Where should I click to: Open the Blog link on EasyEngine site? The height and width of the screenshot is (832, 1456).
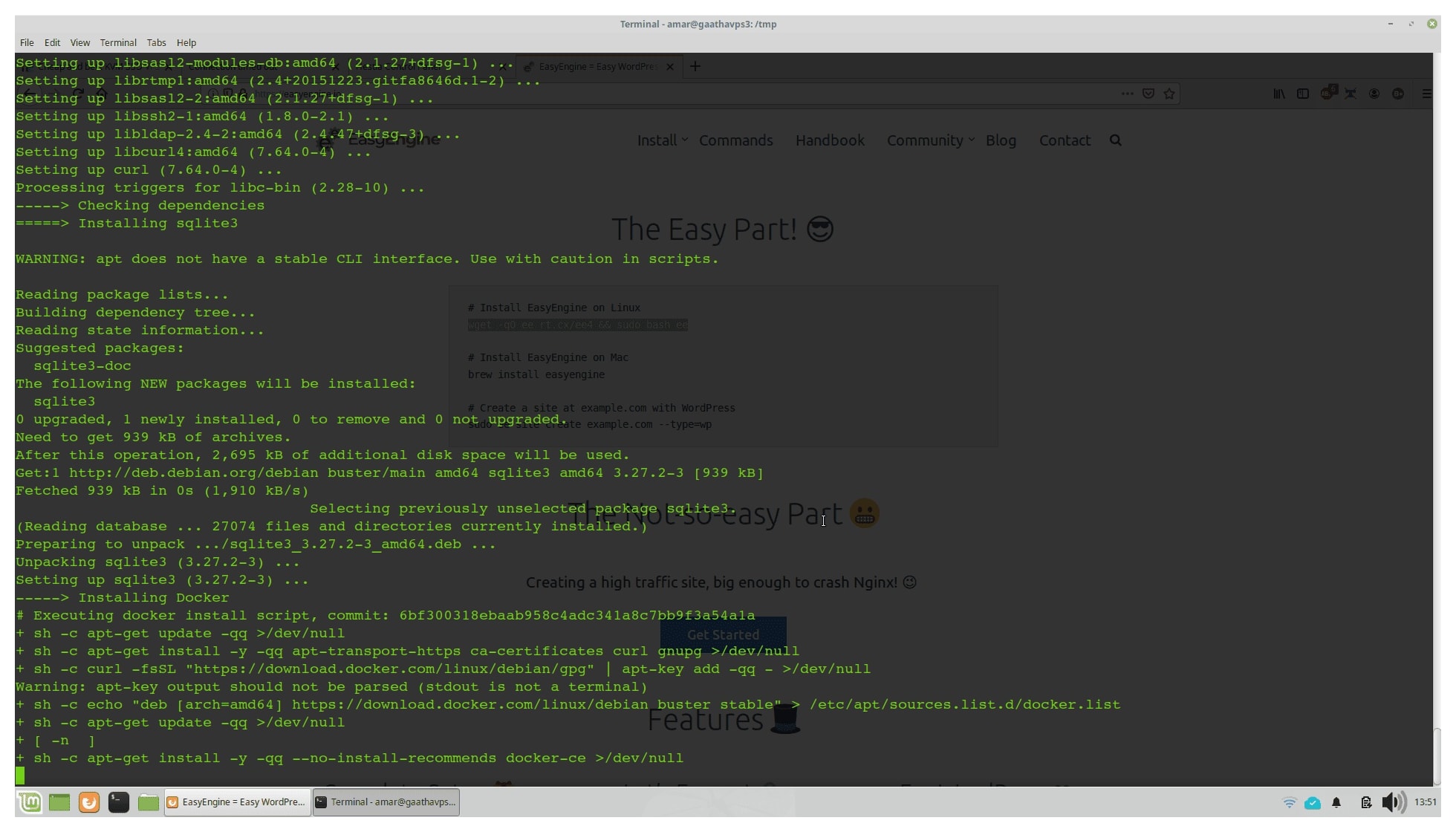click(1001, 140)
